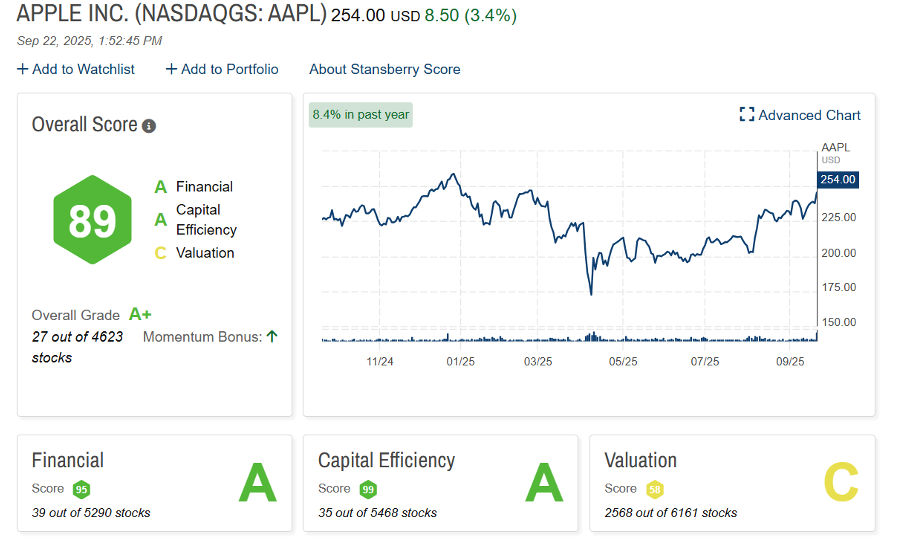
Task: Click the plus icon beside Add to Portfolio
Action: coord(171,69)
